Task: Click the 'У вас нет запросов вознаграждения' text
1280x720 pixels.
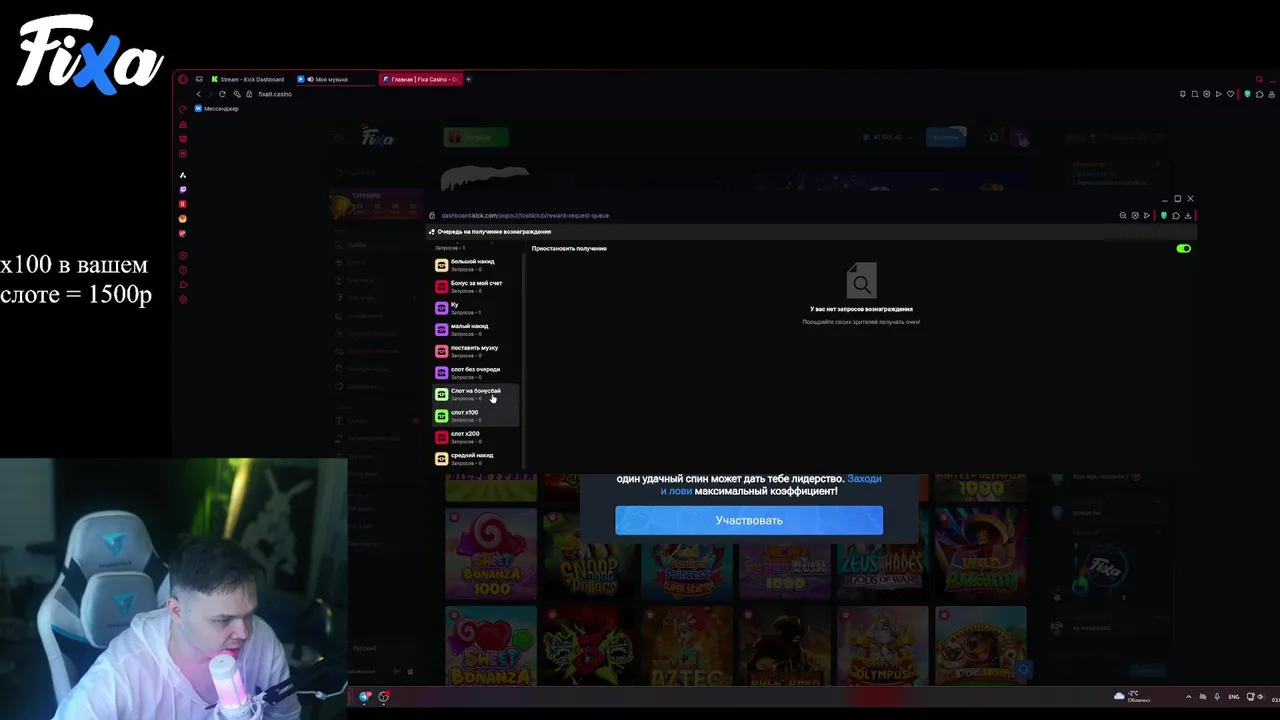Action: [861, 309]
